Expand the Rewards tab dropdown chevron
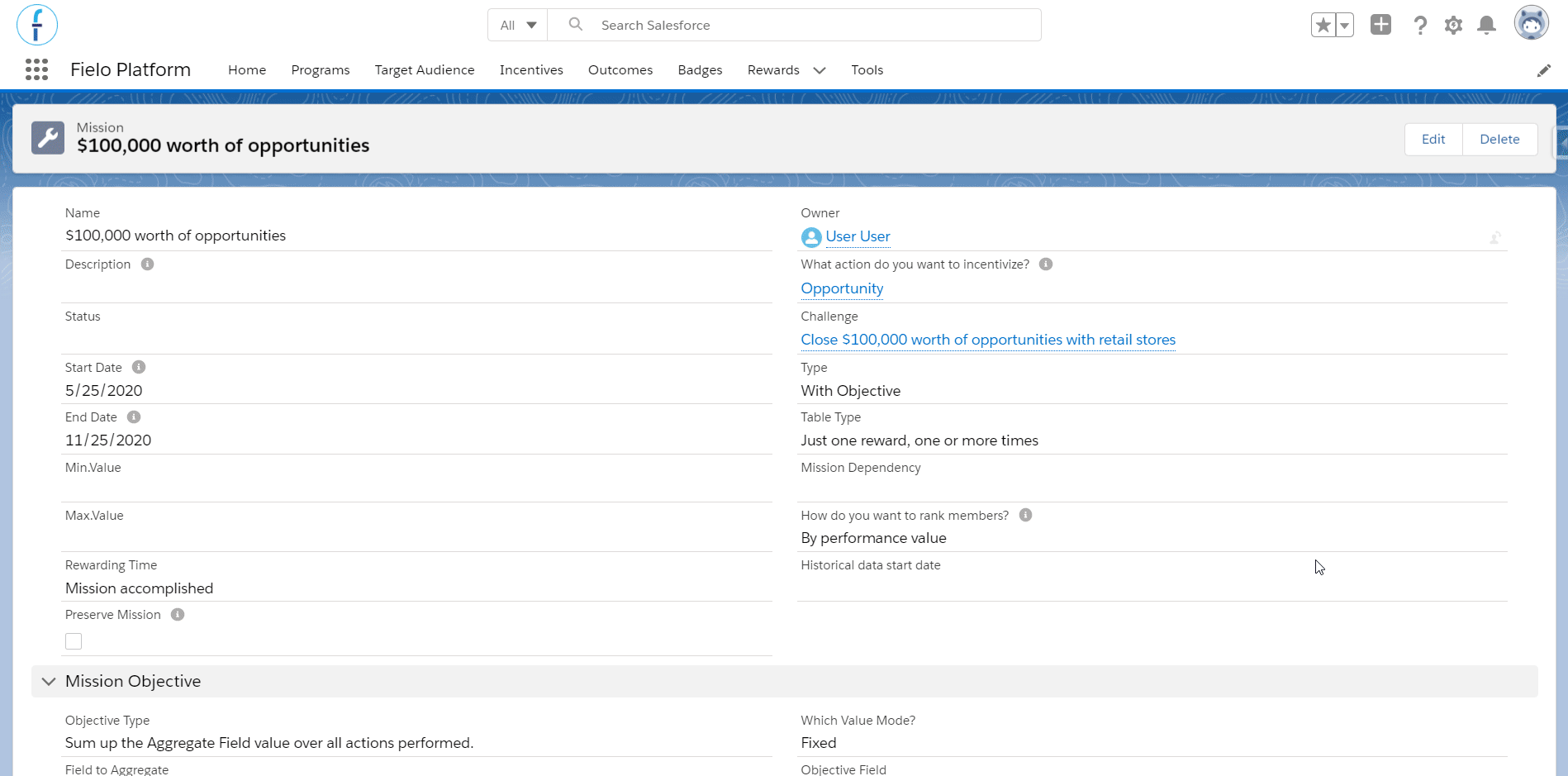Viewport: 1568px width, 776px height. click(820, 70)
